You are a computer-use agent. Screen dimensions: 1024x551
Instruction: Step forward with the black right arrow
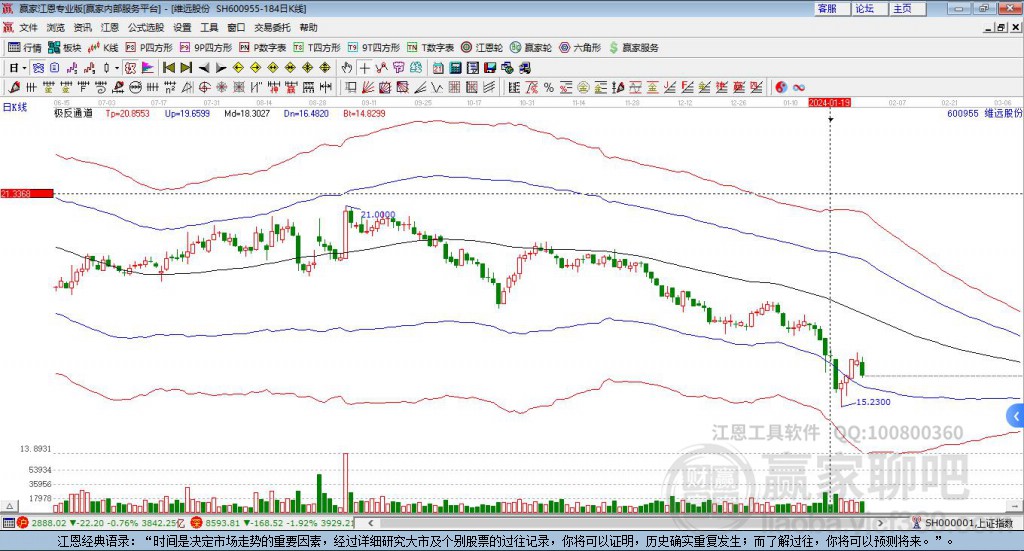(x=221, y=68)
